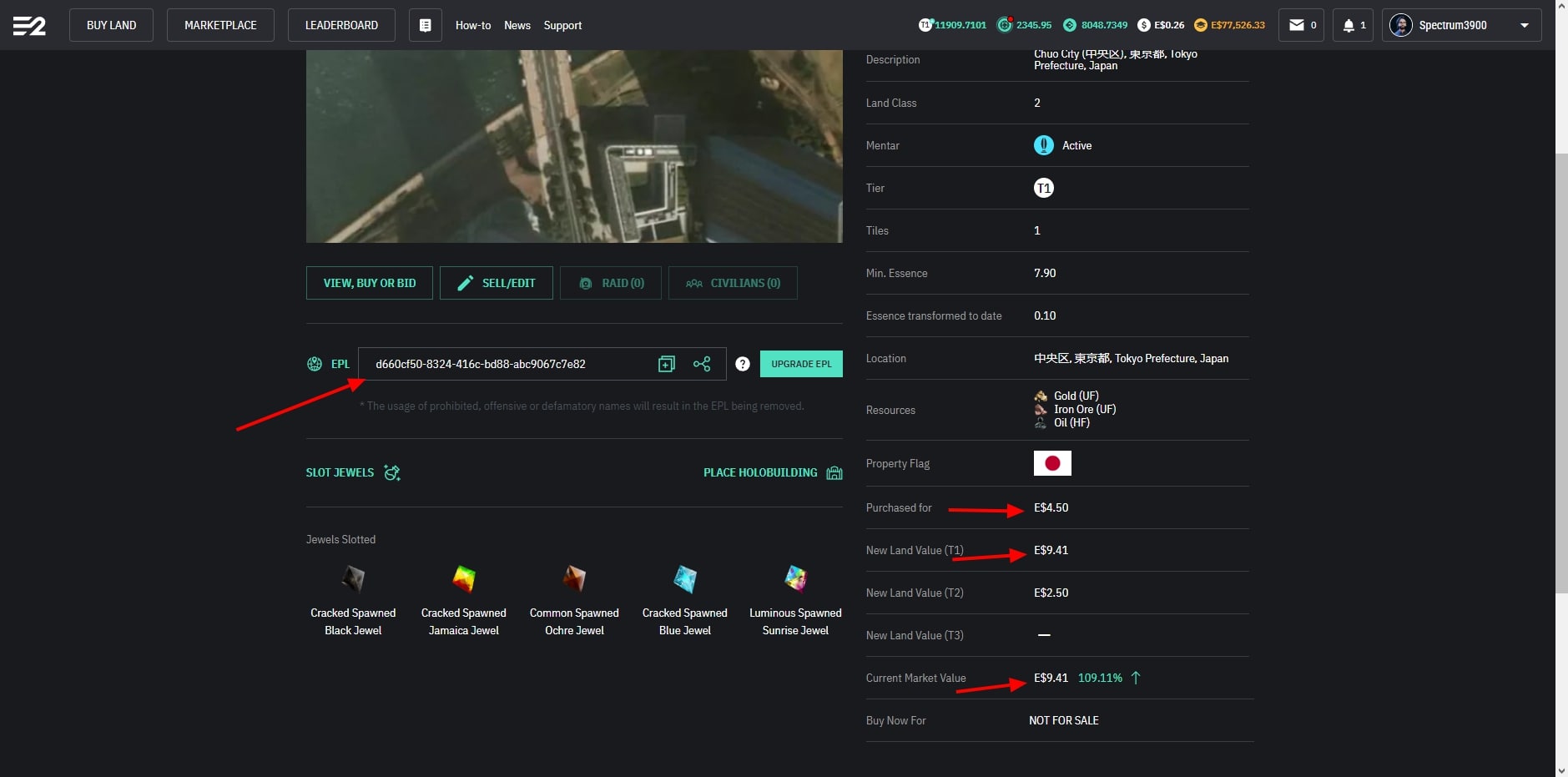Select the Luminous Spawned Sunrise Jewel
This screenshot has height=777, width=1568.
coord(795,578)
